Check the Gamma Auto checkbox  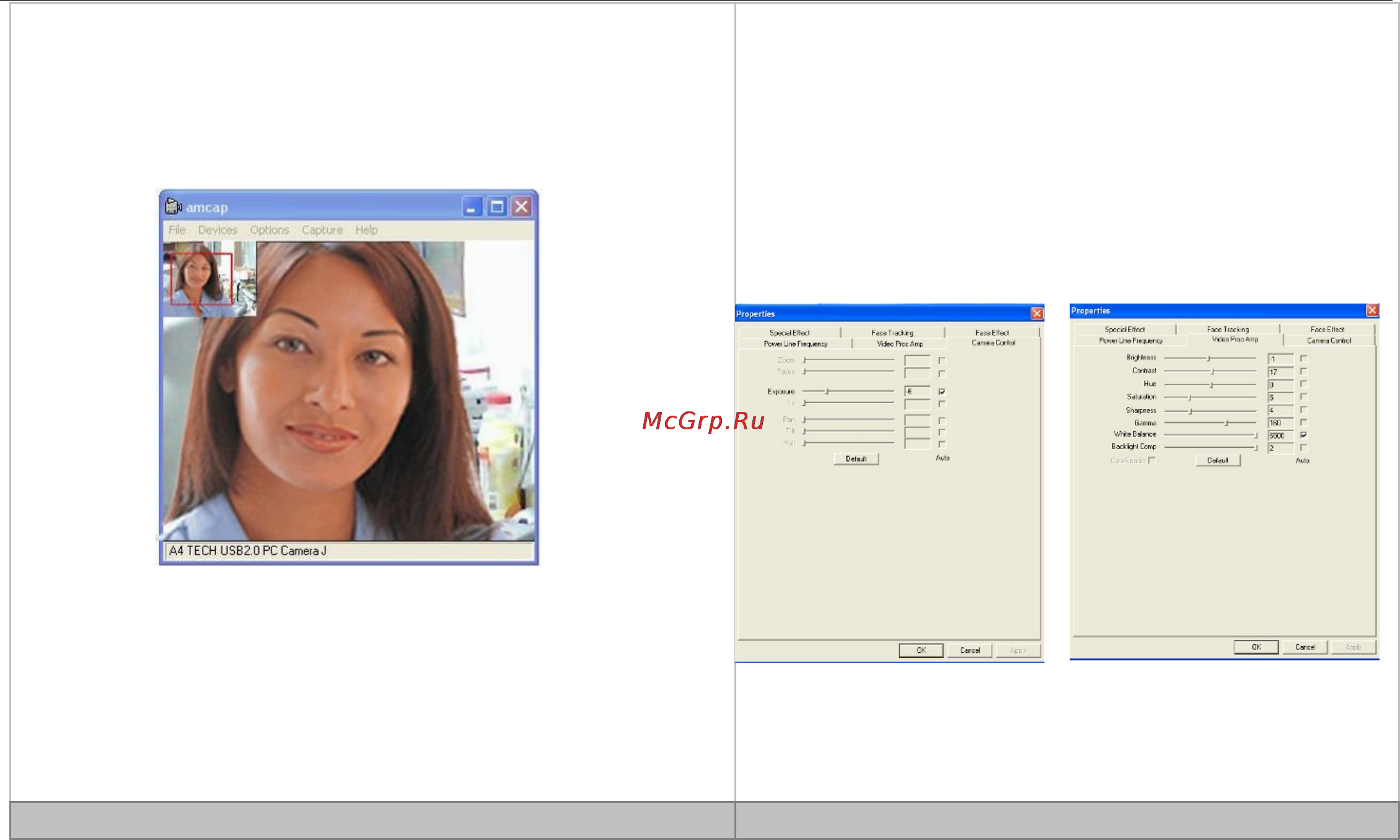coord(1303,422)
